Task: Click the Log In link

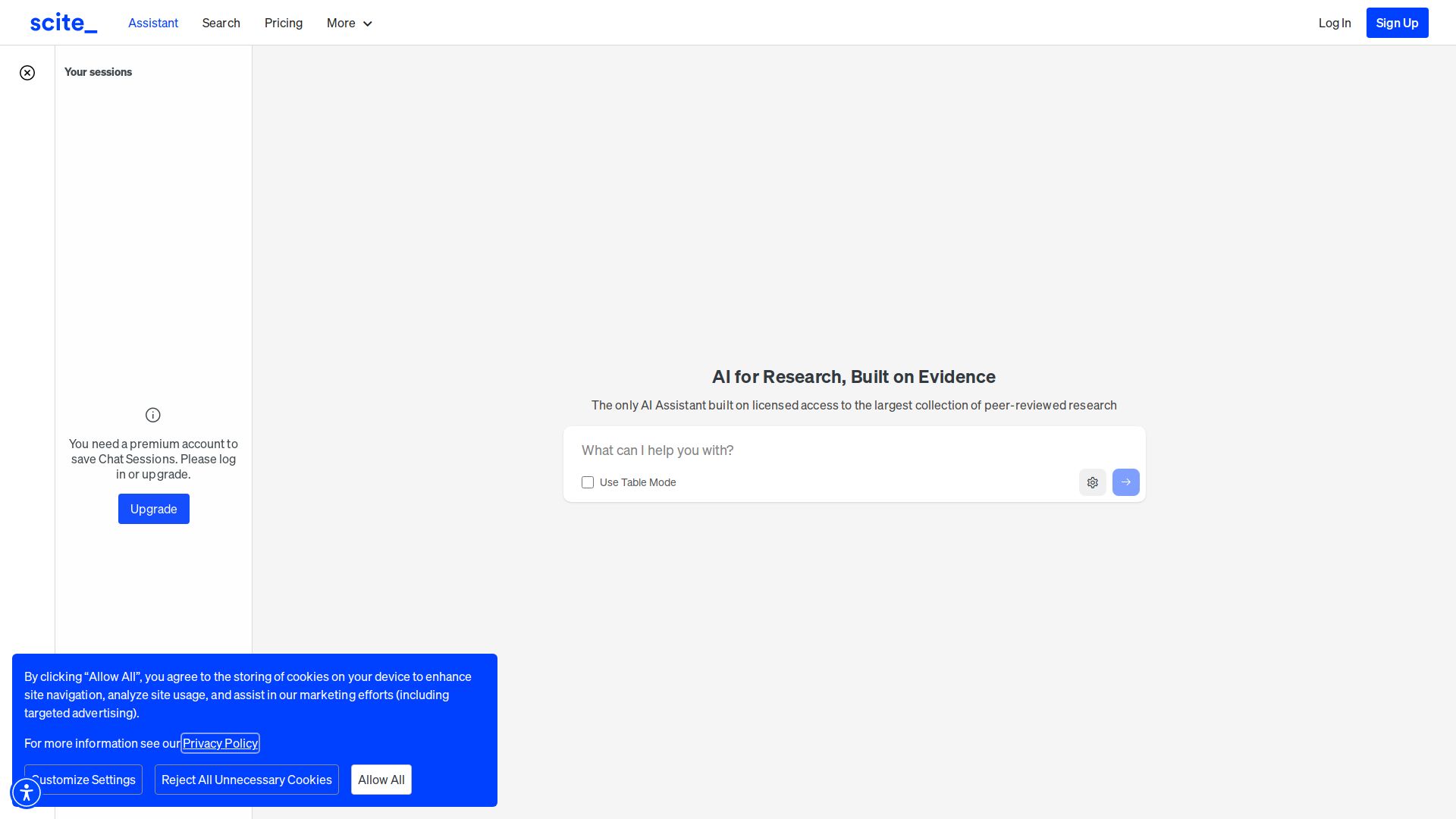Action: click(x=1334, y=24)
